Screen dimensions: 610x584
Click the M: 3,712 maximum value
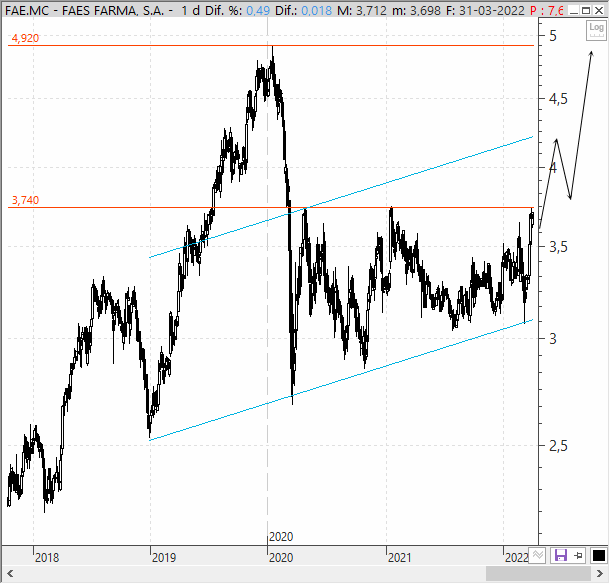(362, 11)
